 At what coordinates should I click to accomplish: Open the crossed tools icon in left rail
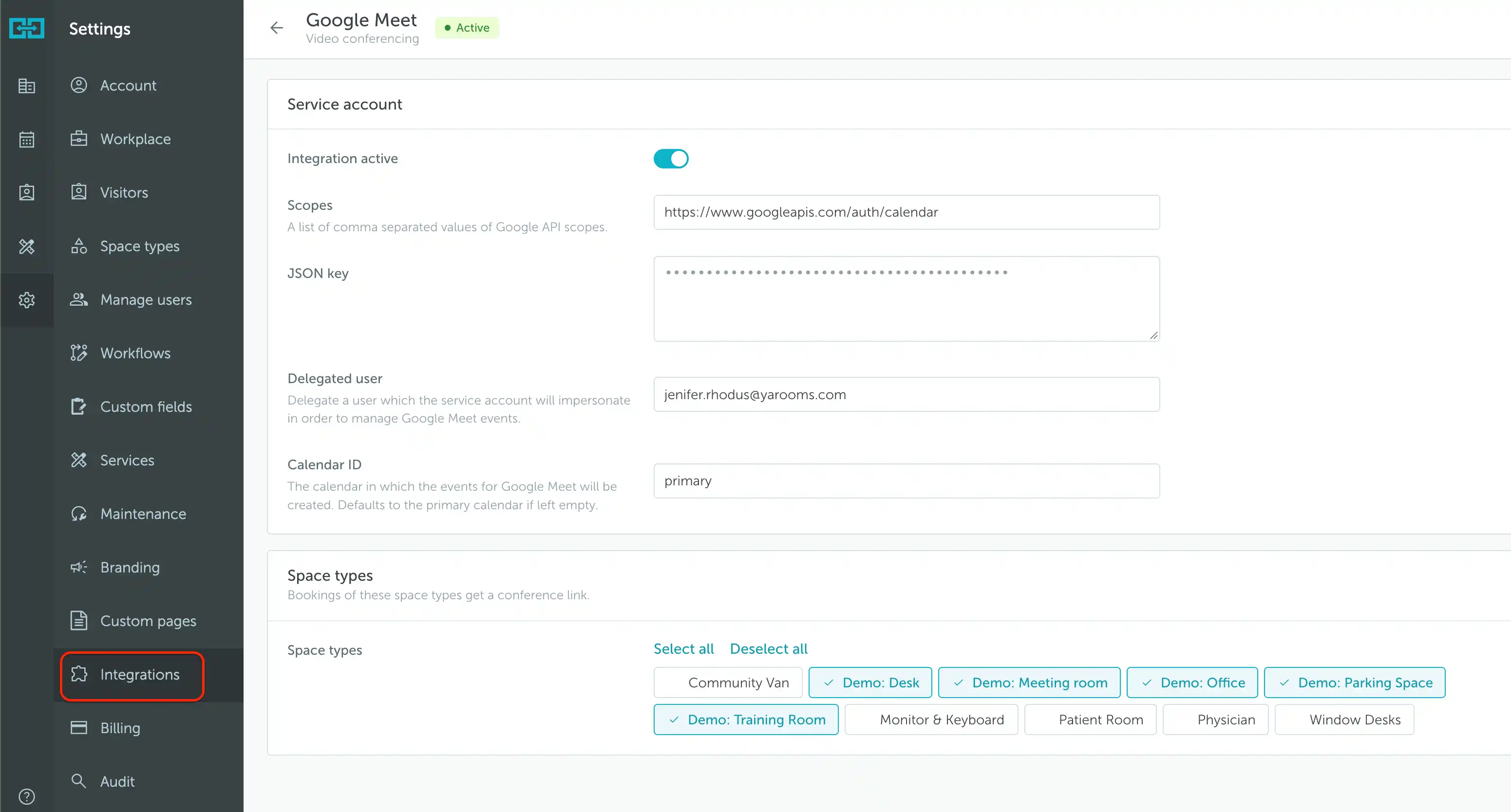26,246
